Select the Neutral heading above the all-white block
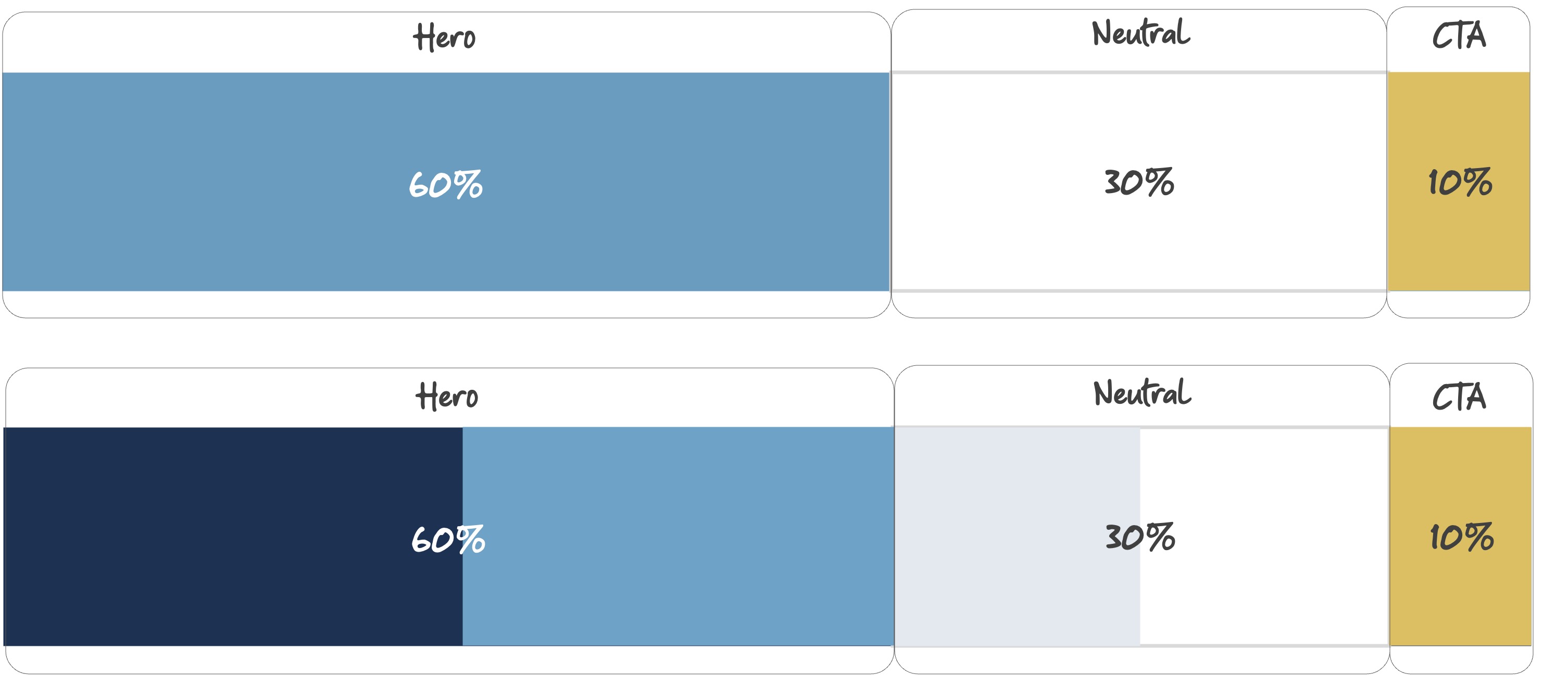The width and height of the screenshot is (1568, 675). click(1140, 33)
